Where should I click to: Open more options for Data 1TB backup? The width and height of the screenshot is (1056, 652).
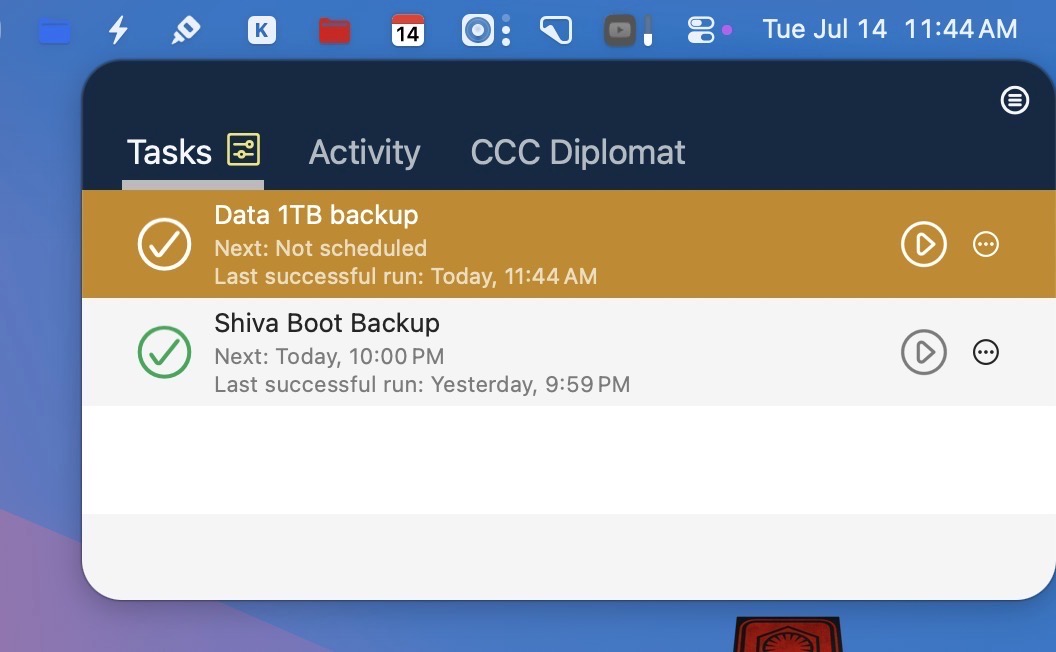(x=985, y=244)
